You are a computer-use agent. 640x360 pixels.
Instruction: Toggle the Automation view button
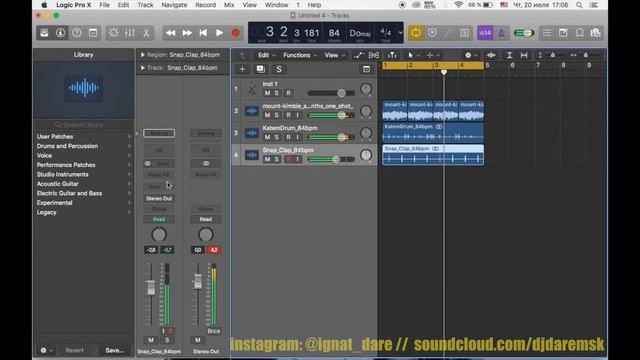tap(358, 55)
